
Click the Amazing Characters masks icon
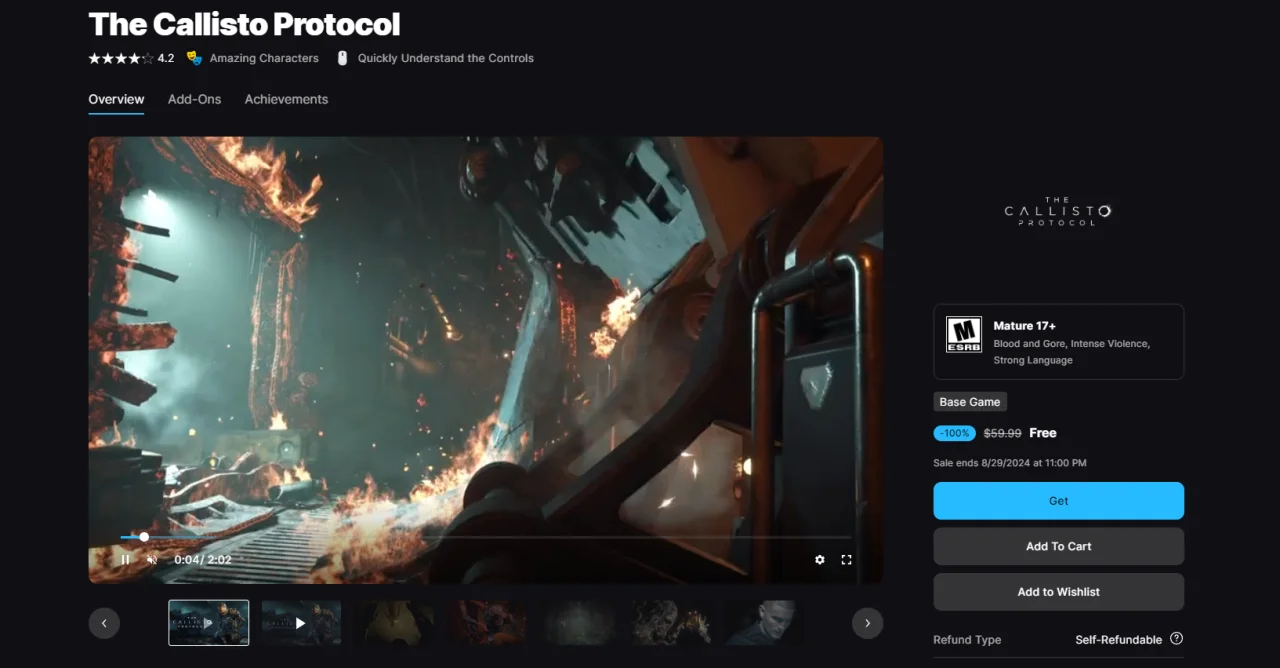point(194,58)
